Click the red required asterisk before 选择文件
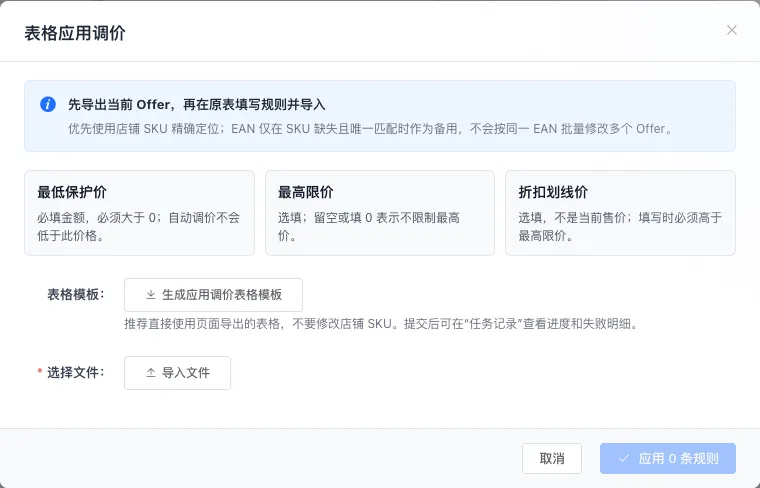This screenshot has width=760, height=488. point(40,372)
